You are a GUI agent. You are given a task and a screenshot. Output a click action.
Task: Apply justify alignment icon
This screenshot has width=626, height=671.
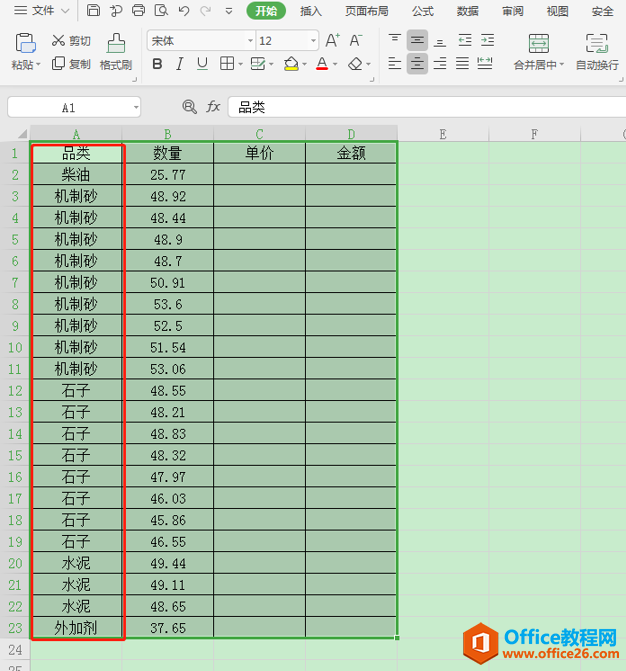[462, 64]
